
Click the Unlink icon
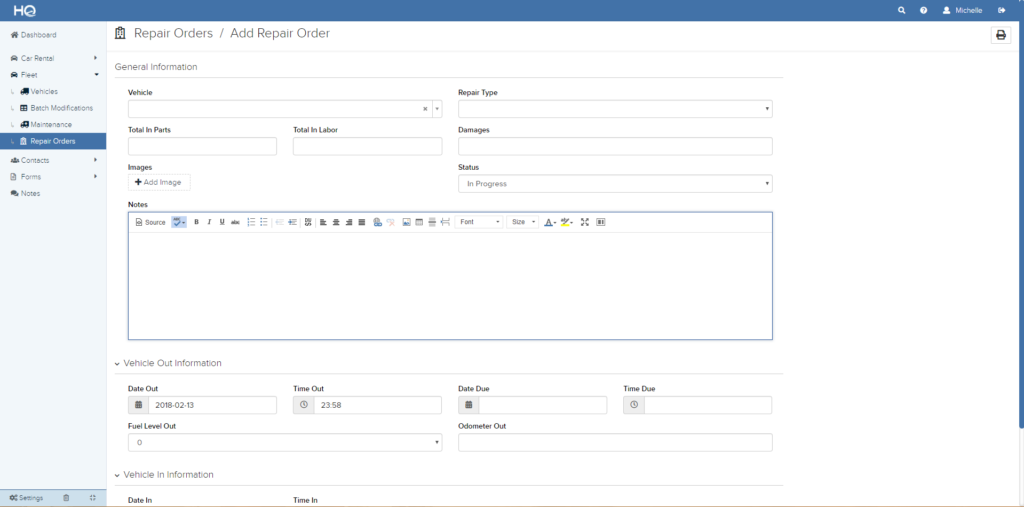[x=391, y=222]
